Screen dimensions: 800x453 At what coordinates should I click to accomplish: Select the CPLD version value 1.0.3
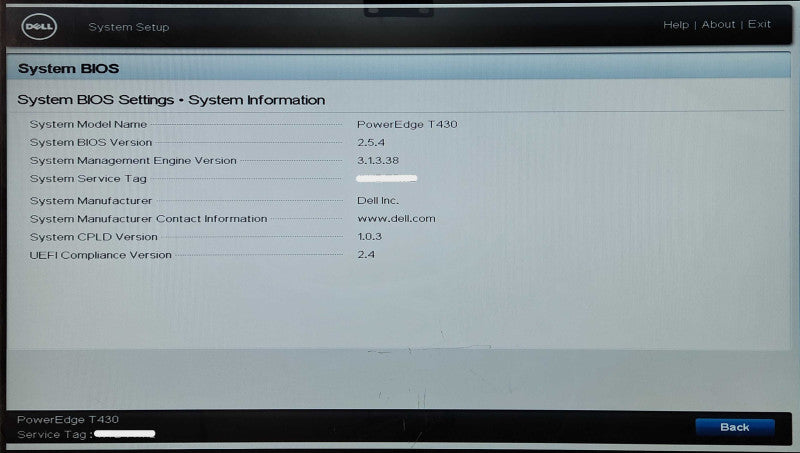369,236
